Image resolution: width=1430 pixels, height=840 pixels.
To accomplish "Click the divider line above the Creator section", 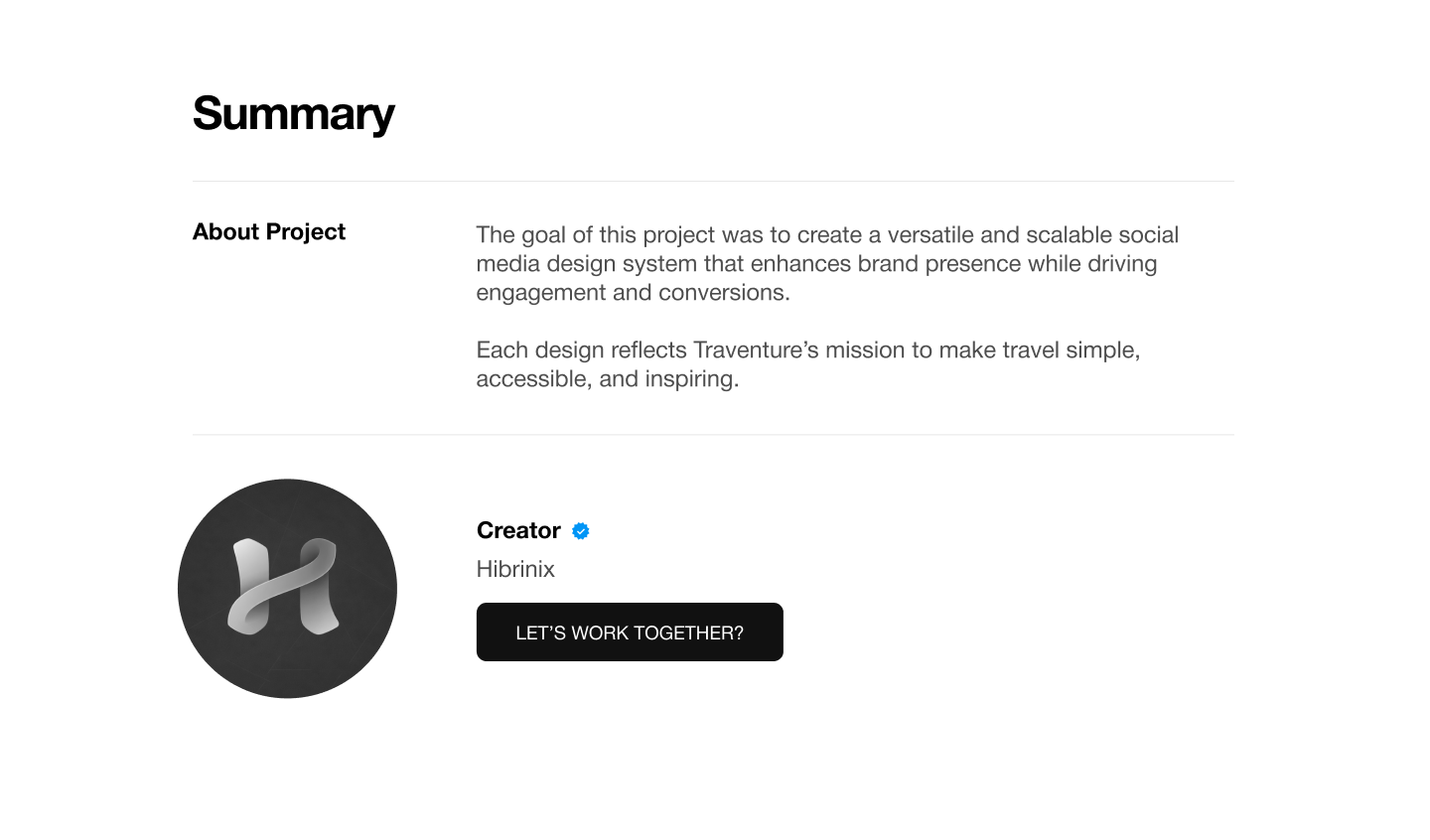I will pos(713,435).
